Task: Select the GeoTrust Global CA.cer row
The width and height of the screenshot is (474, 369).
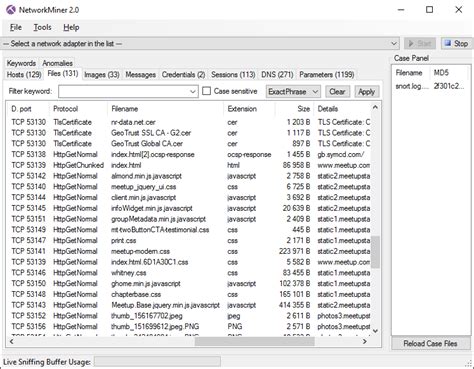Action: pos(189,144)
